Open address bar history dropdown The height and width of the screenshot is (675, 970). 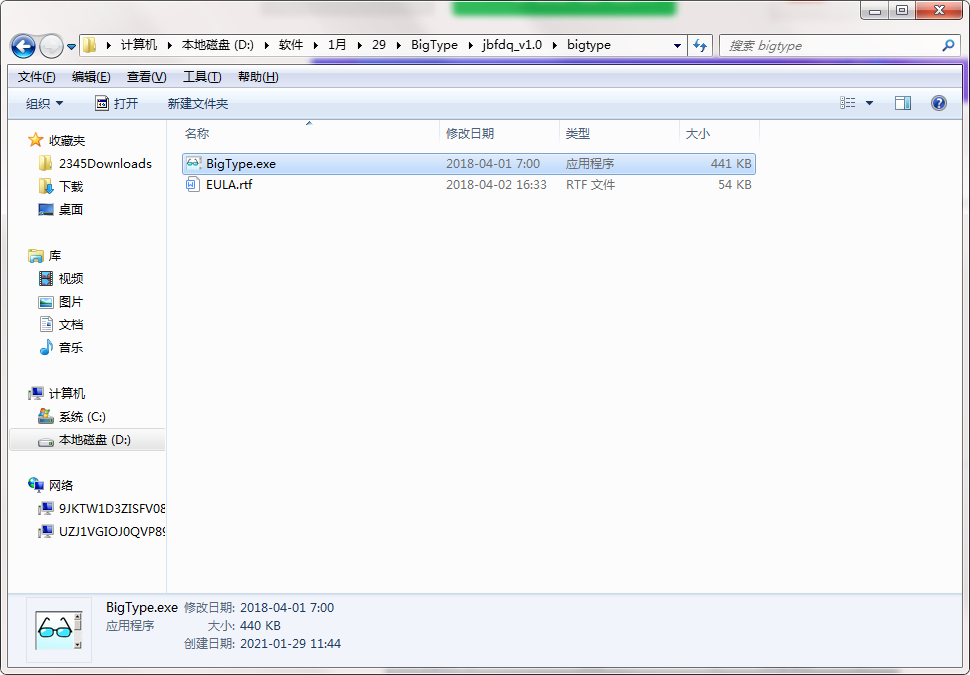(x=677, y=46)
